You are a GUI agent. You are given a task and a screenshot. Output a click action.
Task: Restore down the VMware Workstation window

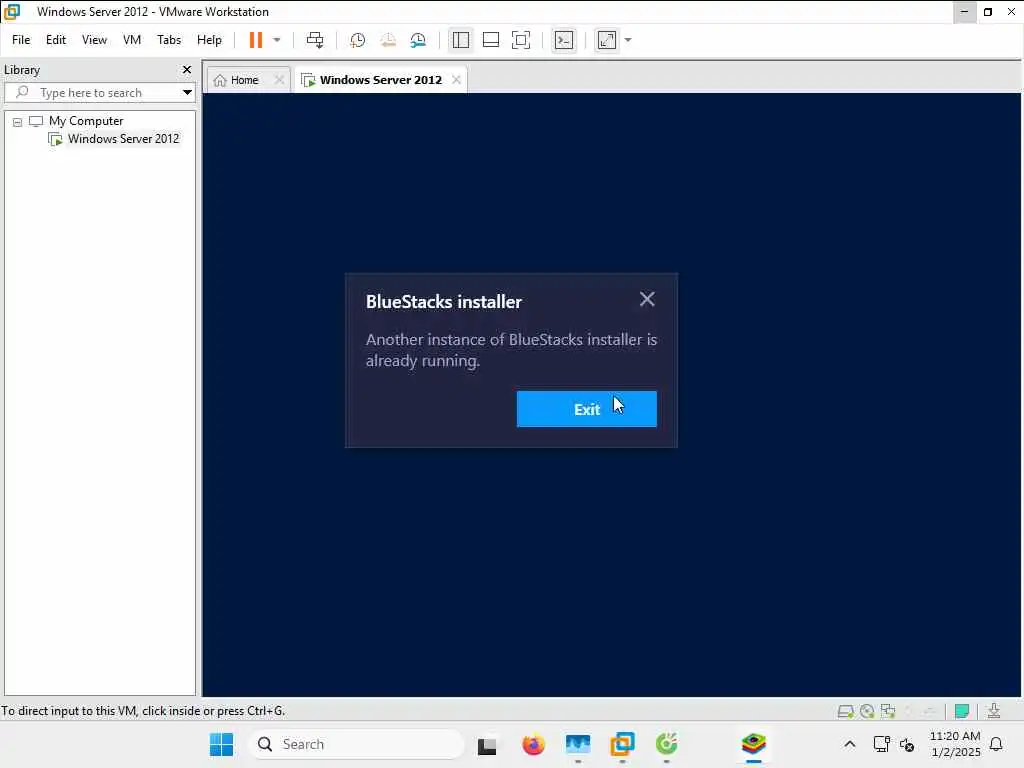pos(988,12)
